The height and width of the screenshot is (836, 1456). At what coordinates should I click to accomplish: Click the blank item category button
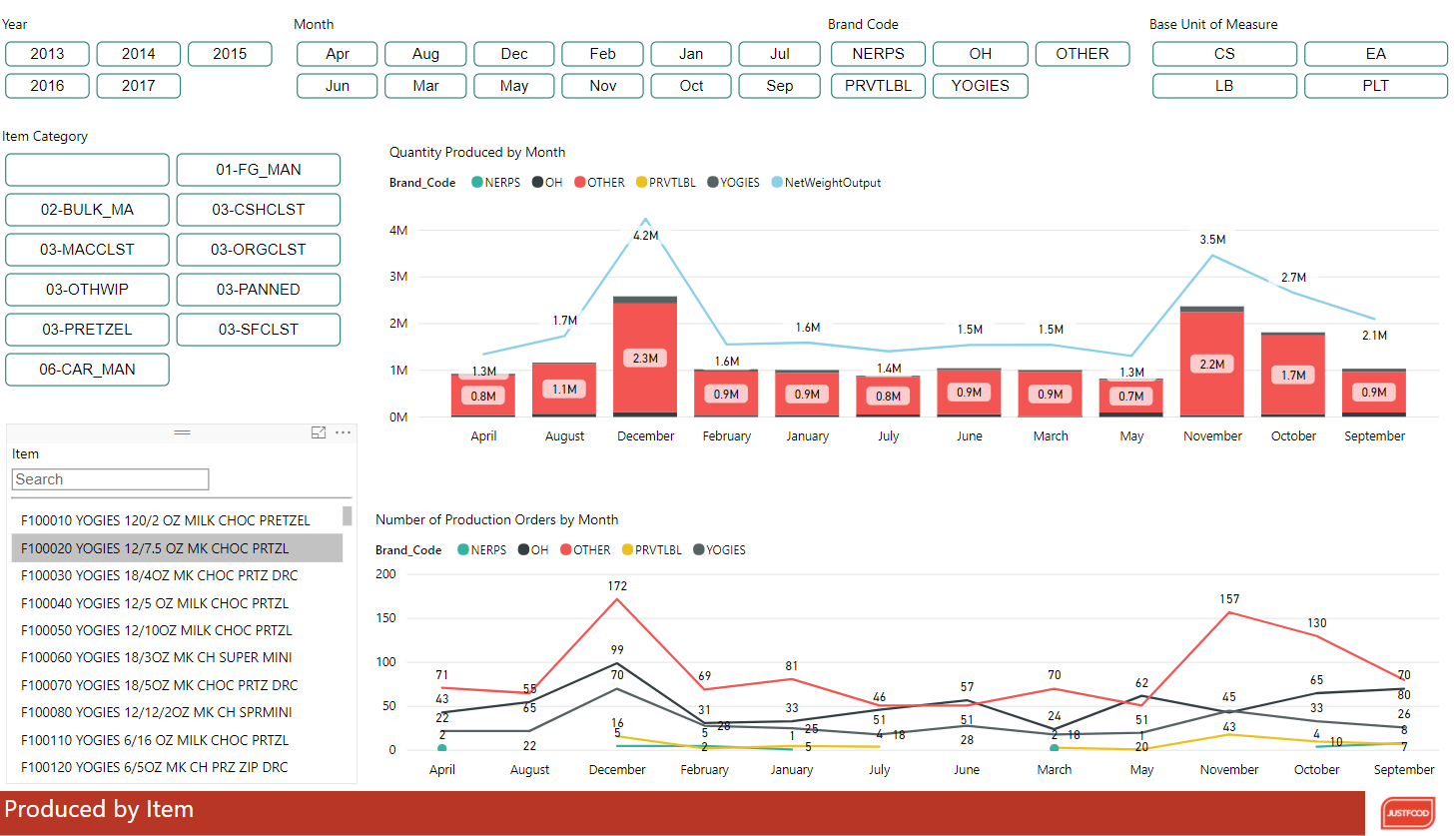[x=87, y=170]
